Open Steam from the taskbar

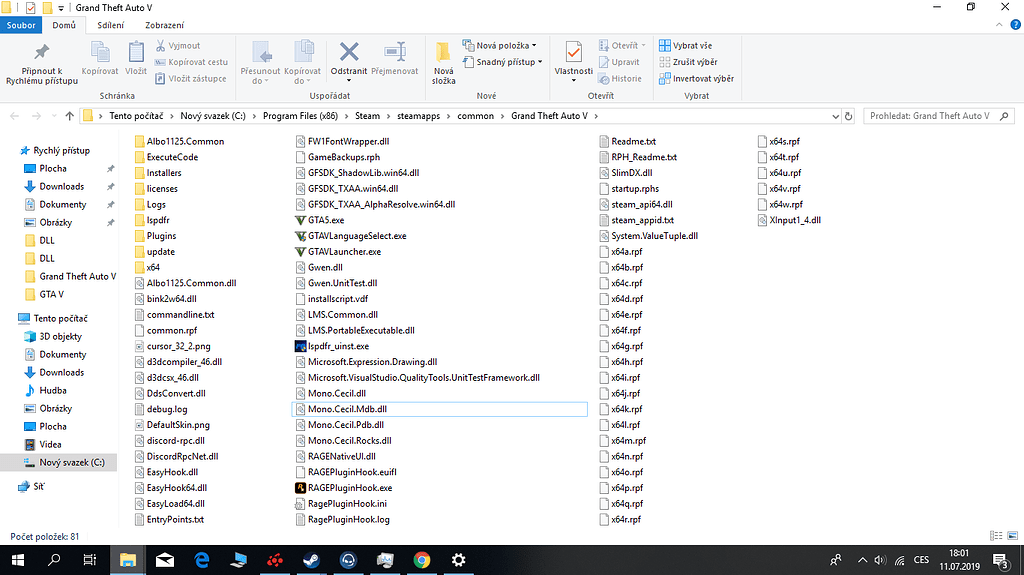312,560
